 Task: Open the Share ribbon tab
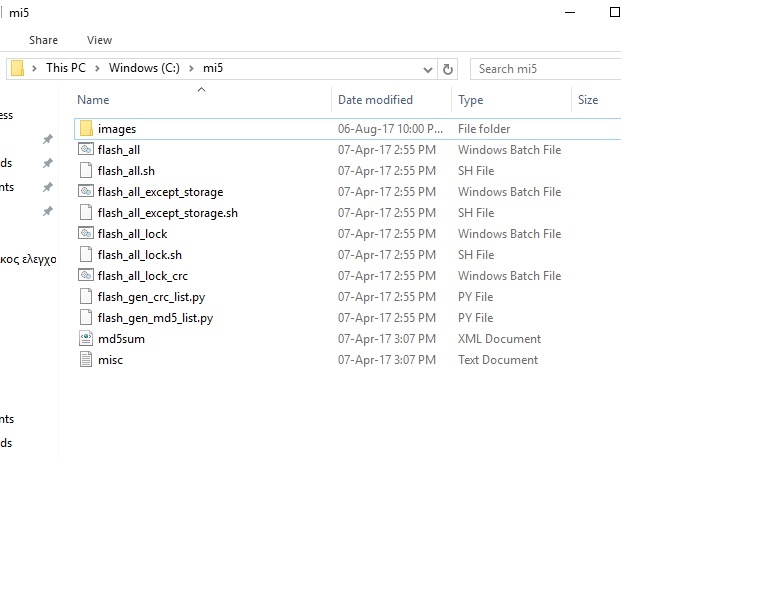pyautogui.click(x=43, y=40)
